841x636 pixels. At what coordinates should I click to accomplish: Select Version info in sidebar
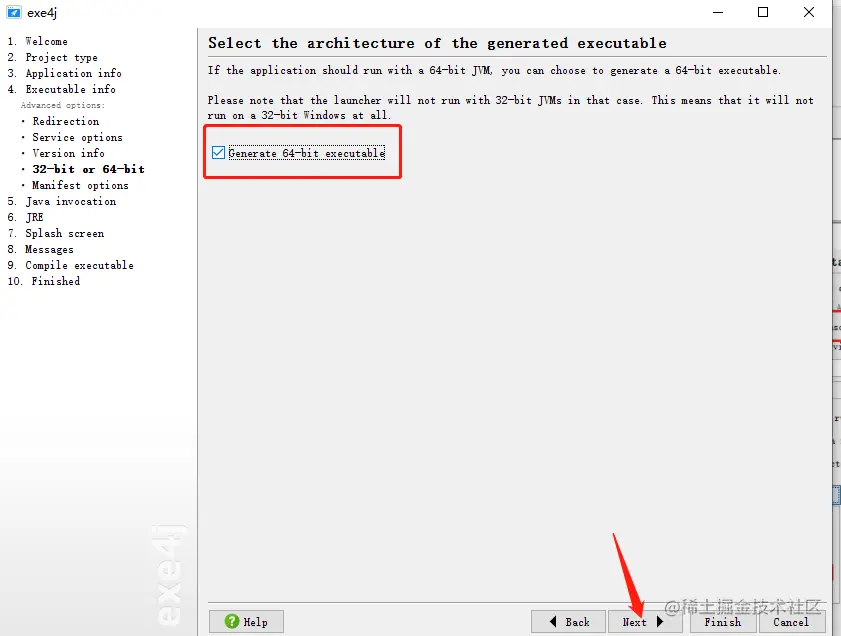tap(68, 153)
